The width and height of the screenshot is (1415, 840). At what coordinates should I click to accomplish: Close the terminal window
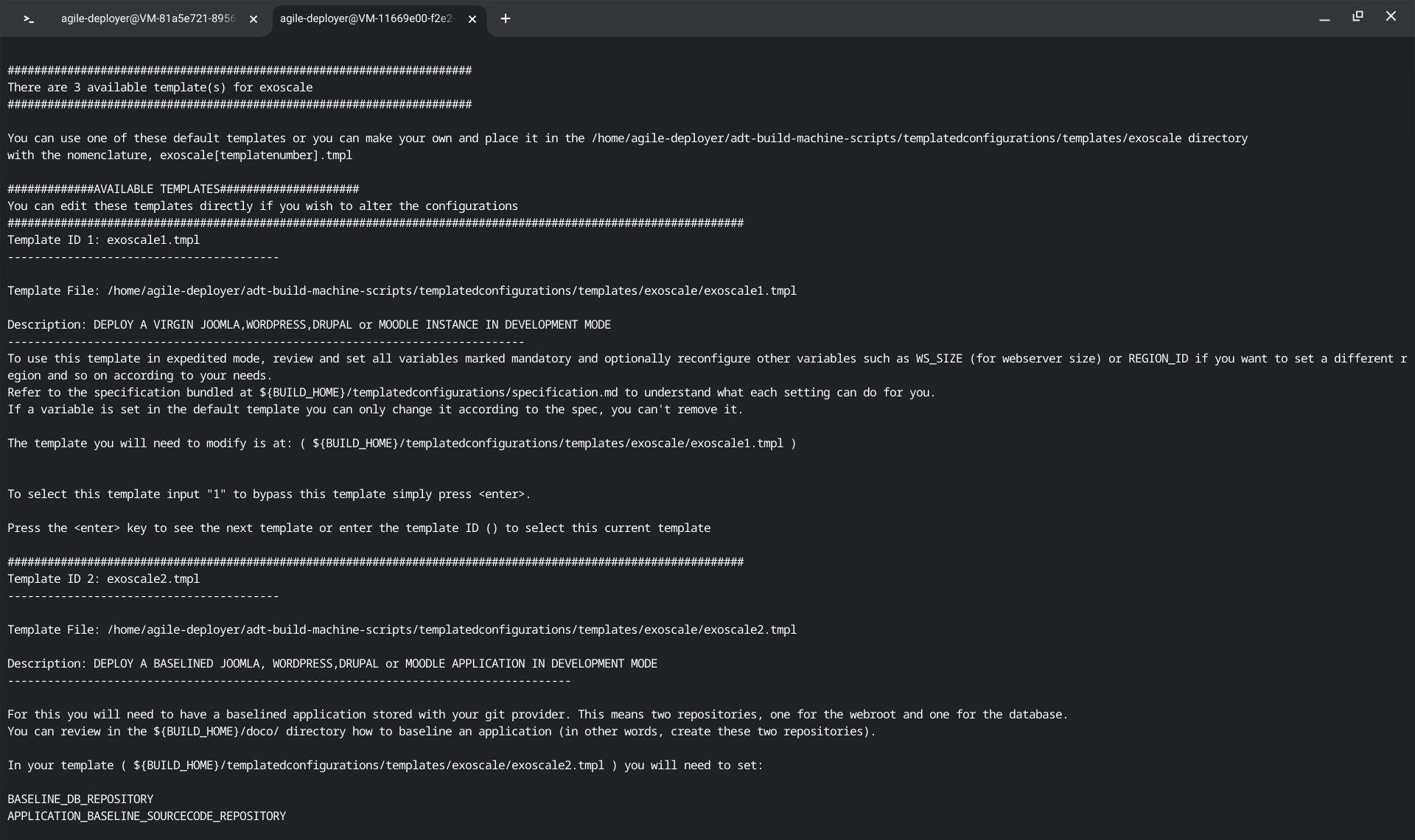1391,16
